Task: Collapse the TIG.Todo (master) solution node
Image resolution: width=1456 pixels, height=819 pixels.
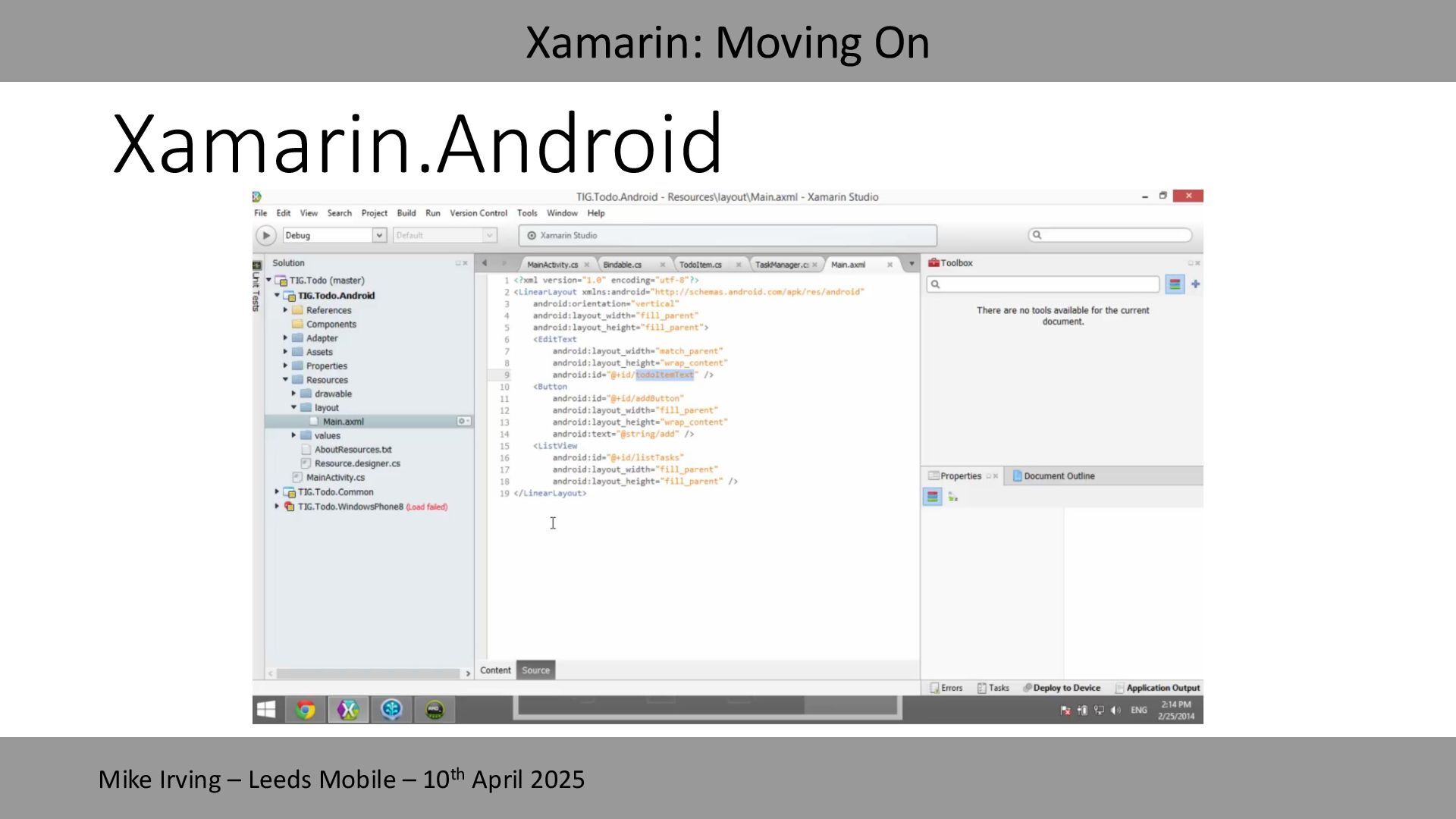Action: coord(268,280)
